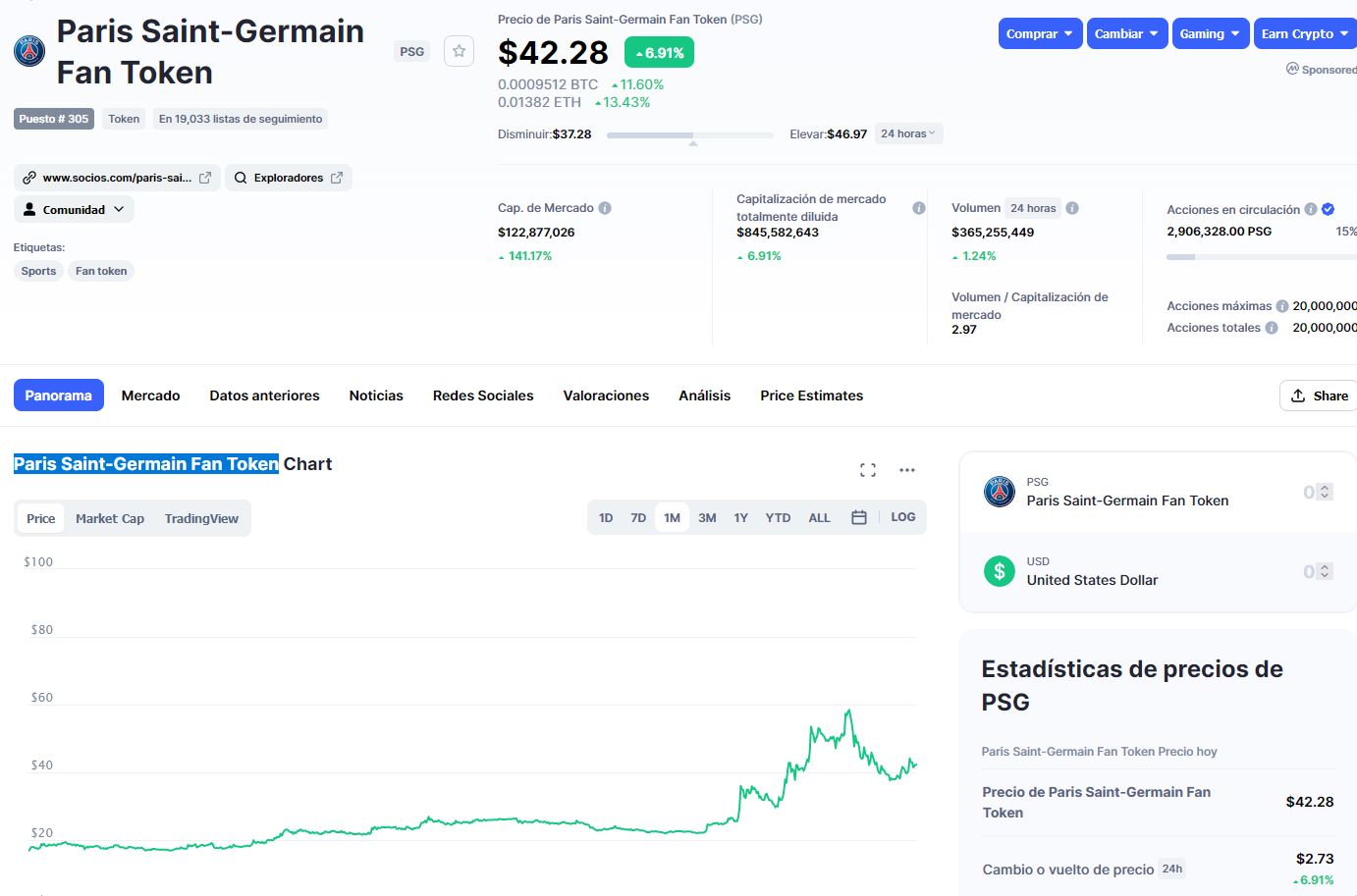Open the Comprar dropdown
1357x896 pixels.
click(1040, 33)
